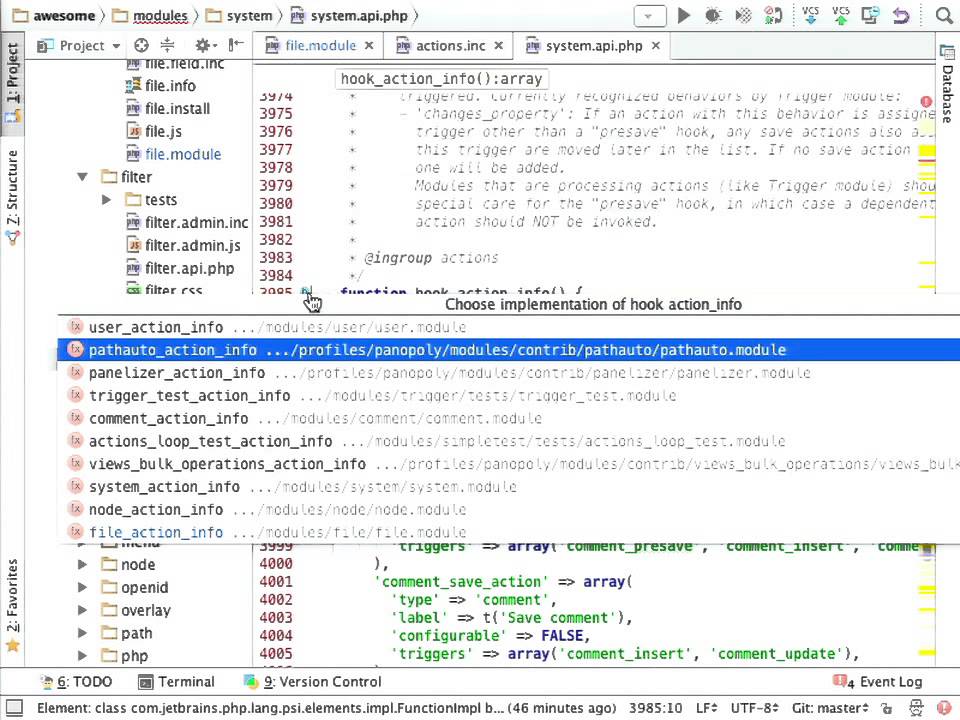
Task: Click gutter implementations icon at line 3985
Action: (x=306, y=290)
